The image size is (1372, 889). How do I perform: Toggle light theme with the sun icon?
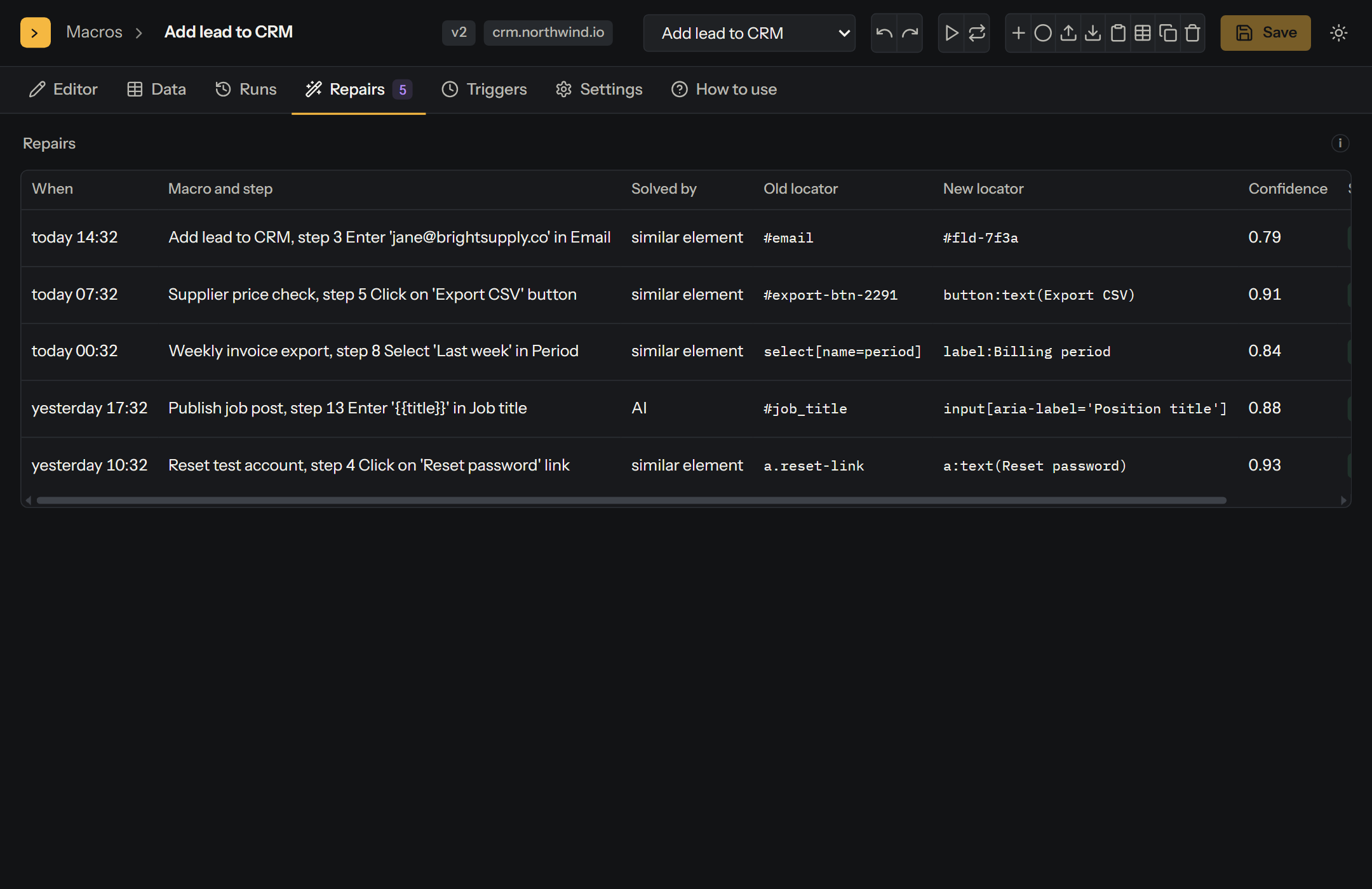pyautogui.click(x=1338, y=32)
